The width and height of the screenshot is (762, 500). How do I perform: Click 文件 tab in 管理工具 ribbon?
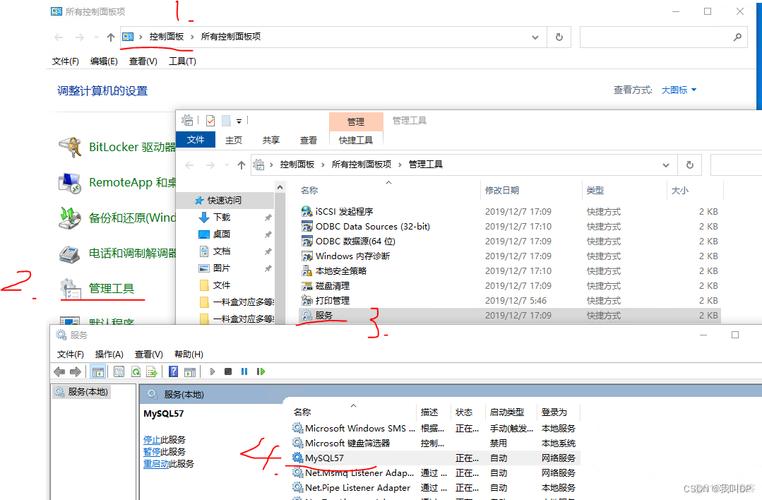point(195,139)
